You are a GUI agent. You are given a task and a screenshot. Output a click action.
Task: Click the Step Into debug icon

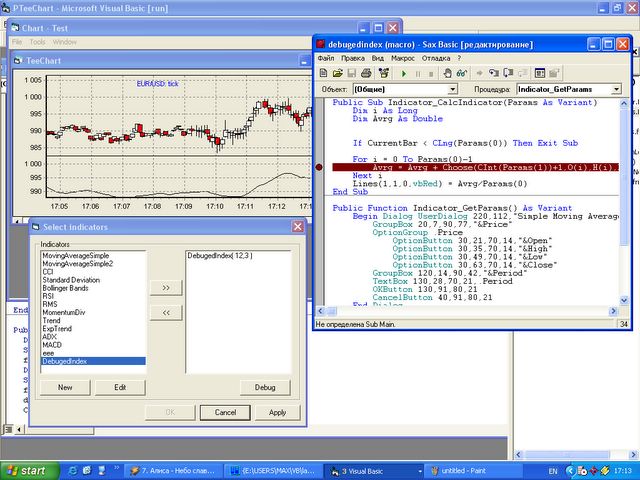[494, 73]
